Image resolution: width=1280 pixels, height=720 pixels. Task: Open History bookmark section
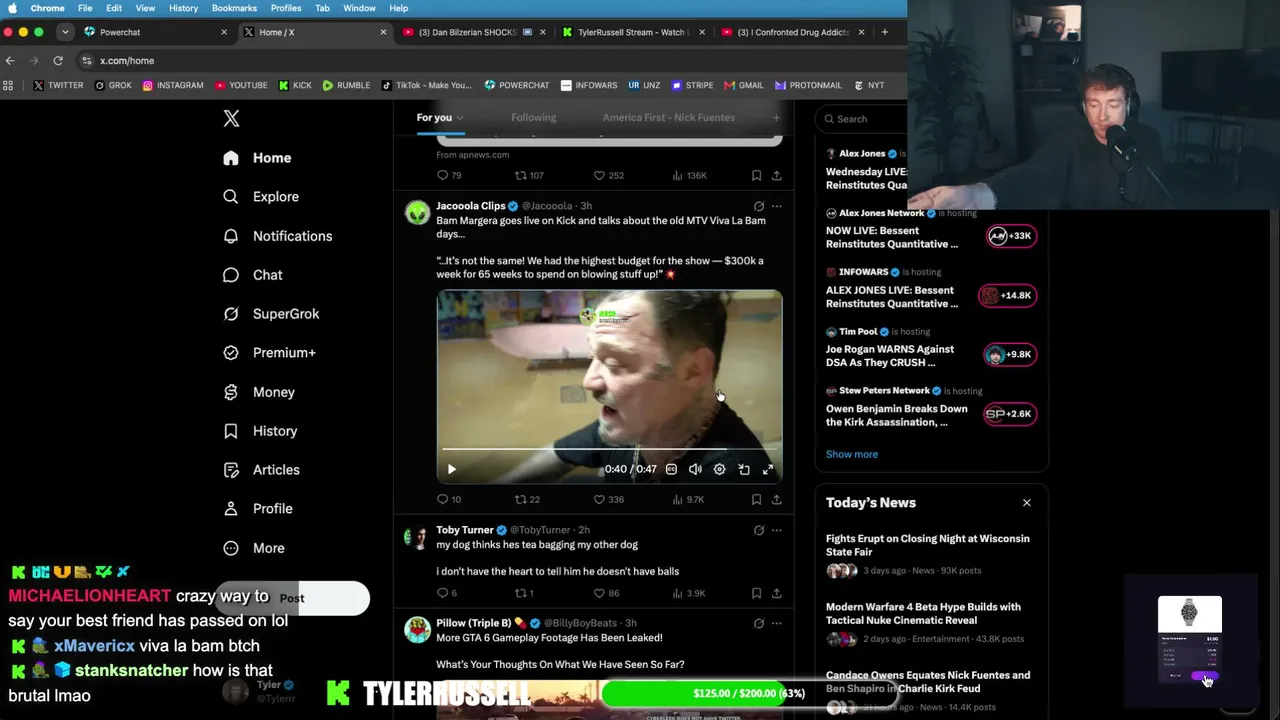(260, 431)
